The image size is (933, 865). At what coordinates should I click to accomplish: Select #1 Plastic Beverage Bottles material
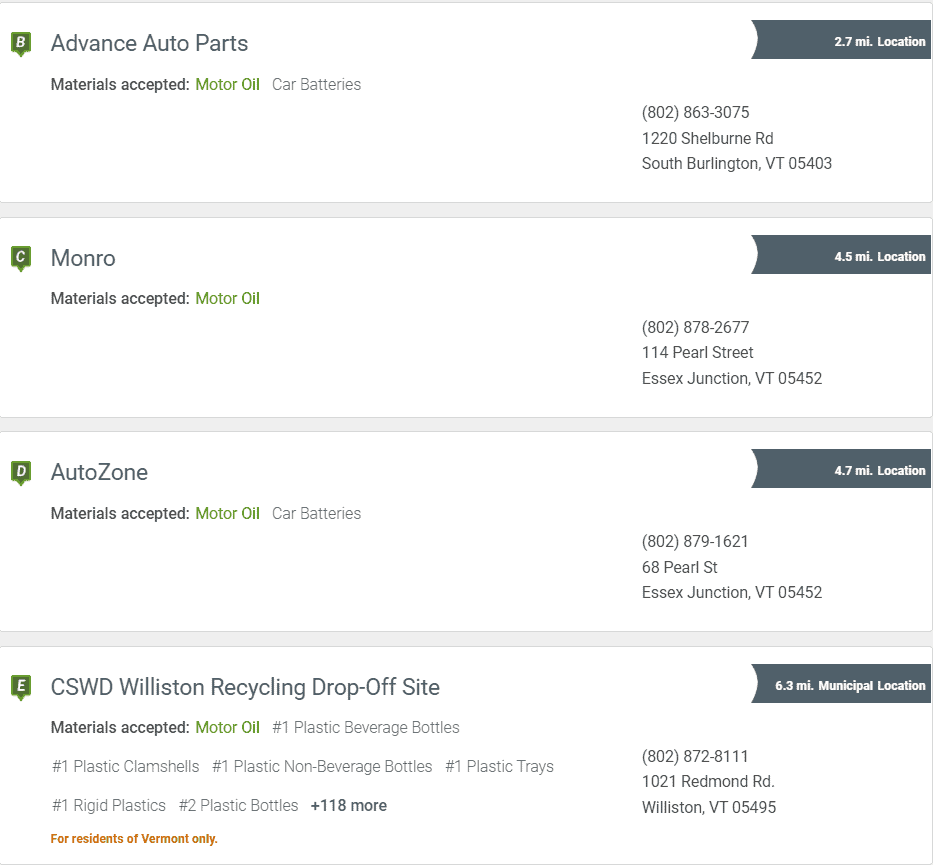pyautogui.click(x=365, y=727)
